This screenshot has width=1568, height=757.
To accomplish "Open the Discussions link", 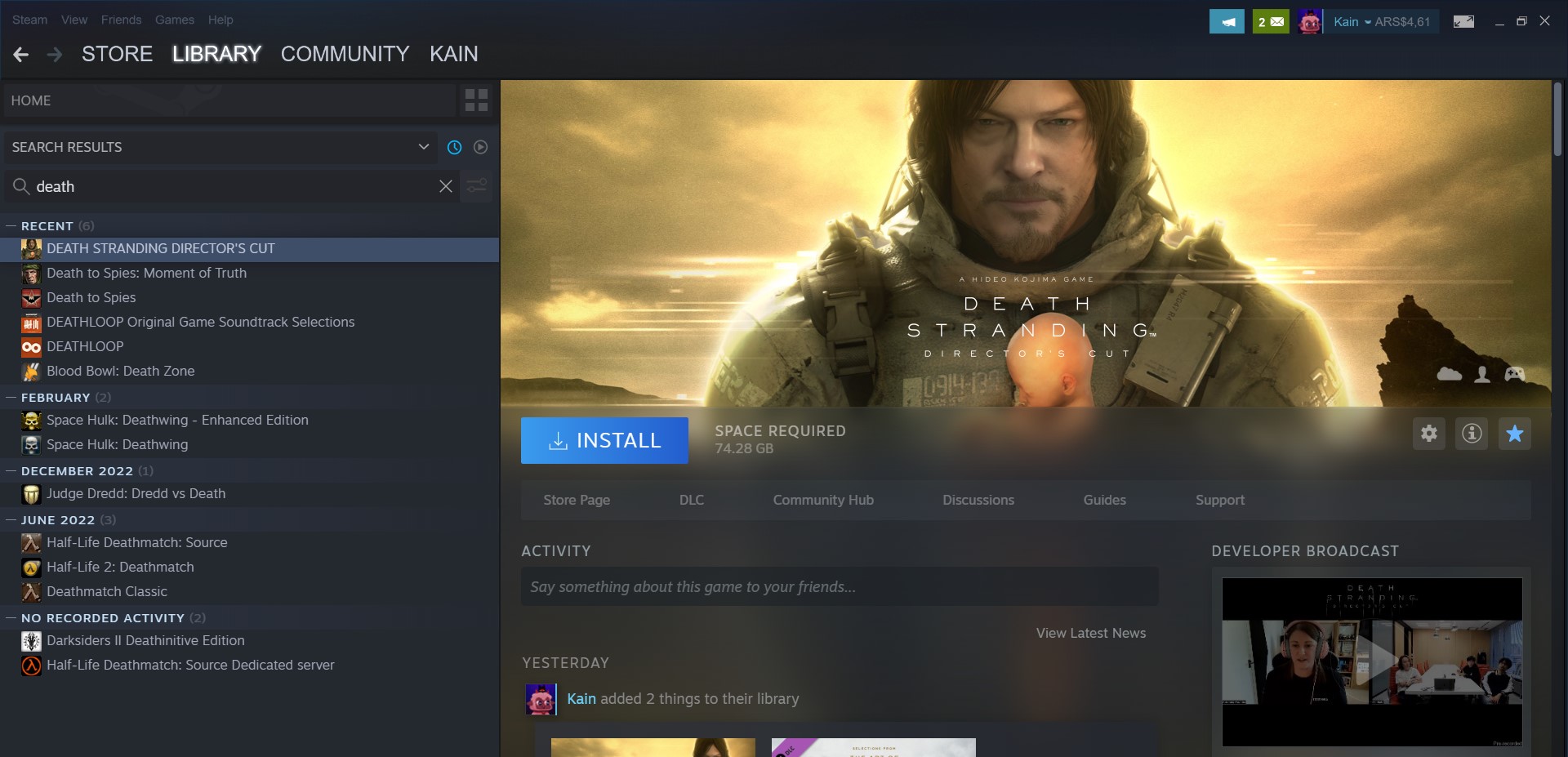I will point(978,500).
